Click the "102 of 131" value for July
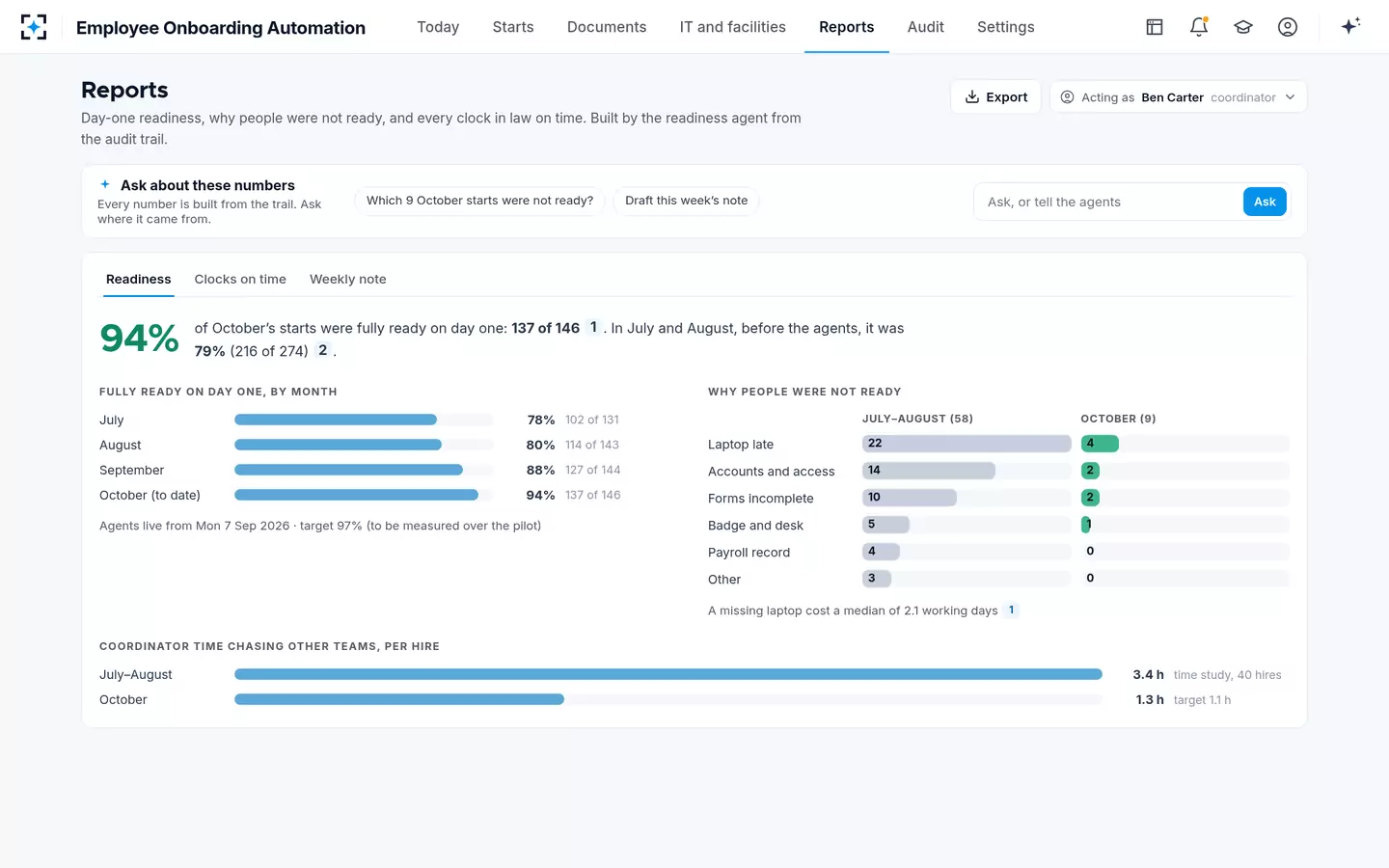This screenshot has height=868, width=1389. pos(592,420)
